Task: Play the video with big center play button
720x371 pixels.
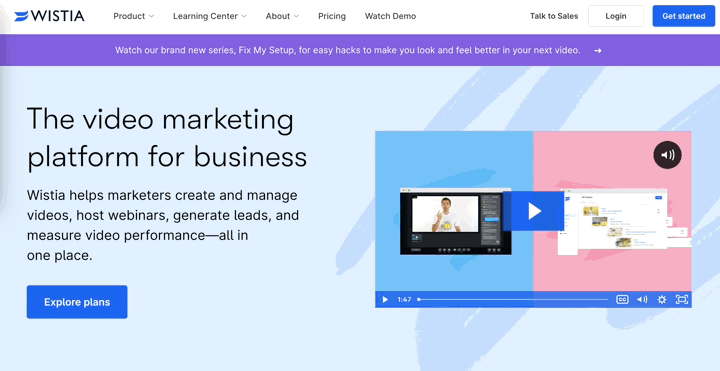Action: click(x=534, y=211)
